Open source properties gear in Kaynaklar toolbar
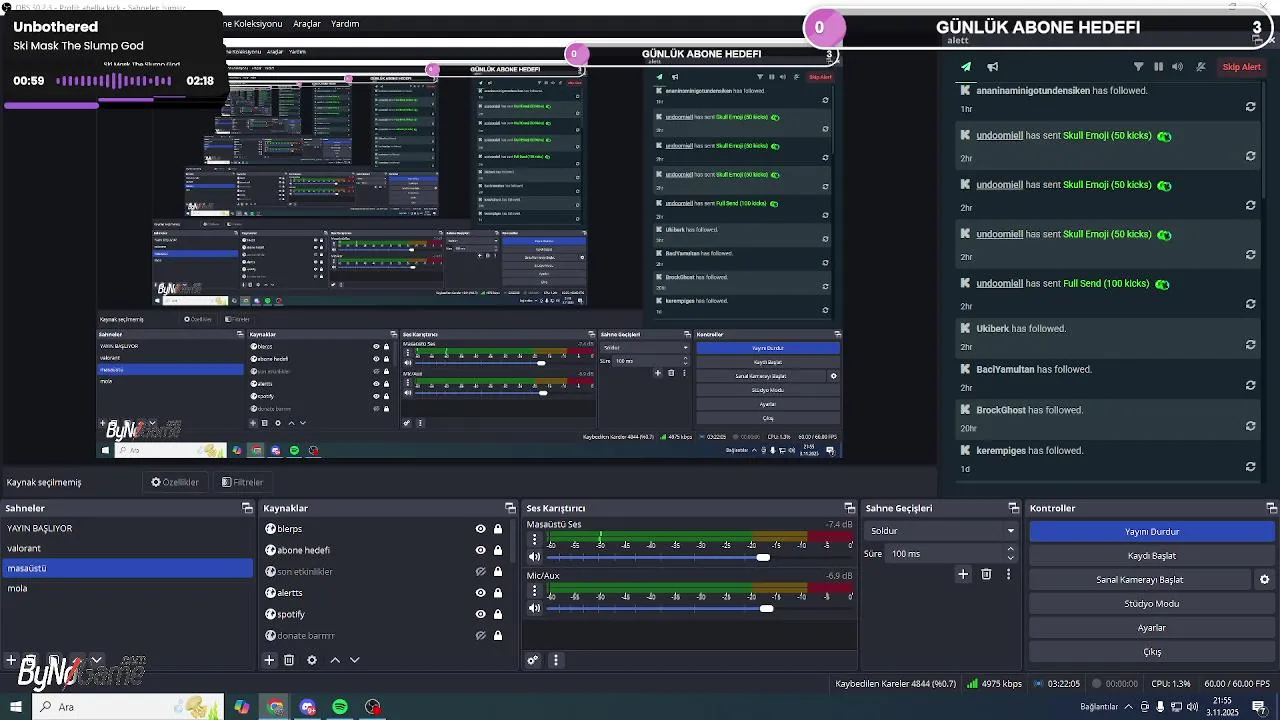The width and height of the screenshot is (1280, 720). pos(312,660)
